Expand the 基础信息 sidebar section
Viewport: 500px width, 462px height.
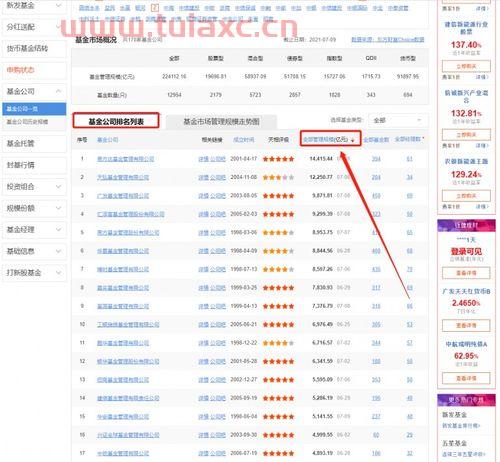point(58,251)
